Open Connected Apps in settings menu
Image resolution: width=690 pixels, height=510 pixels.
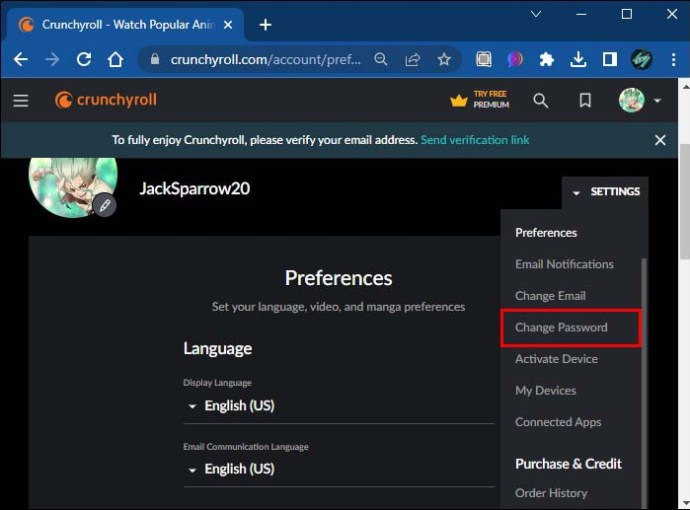pos(558,422)
